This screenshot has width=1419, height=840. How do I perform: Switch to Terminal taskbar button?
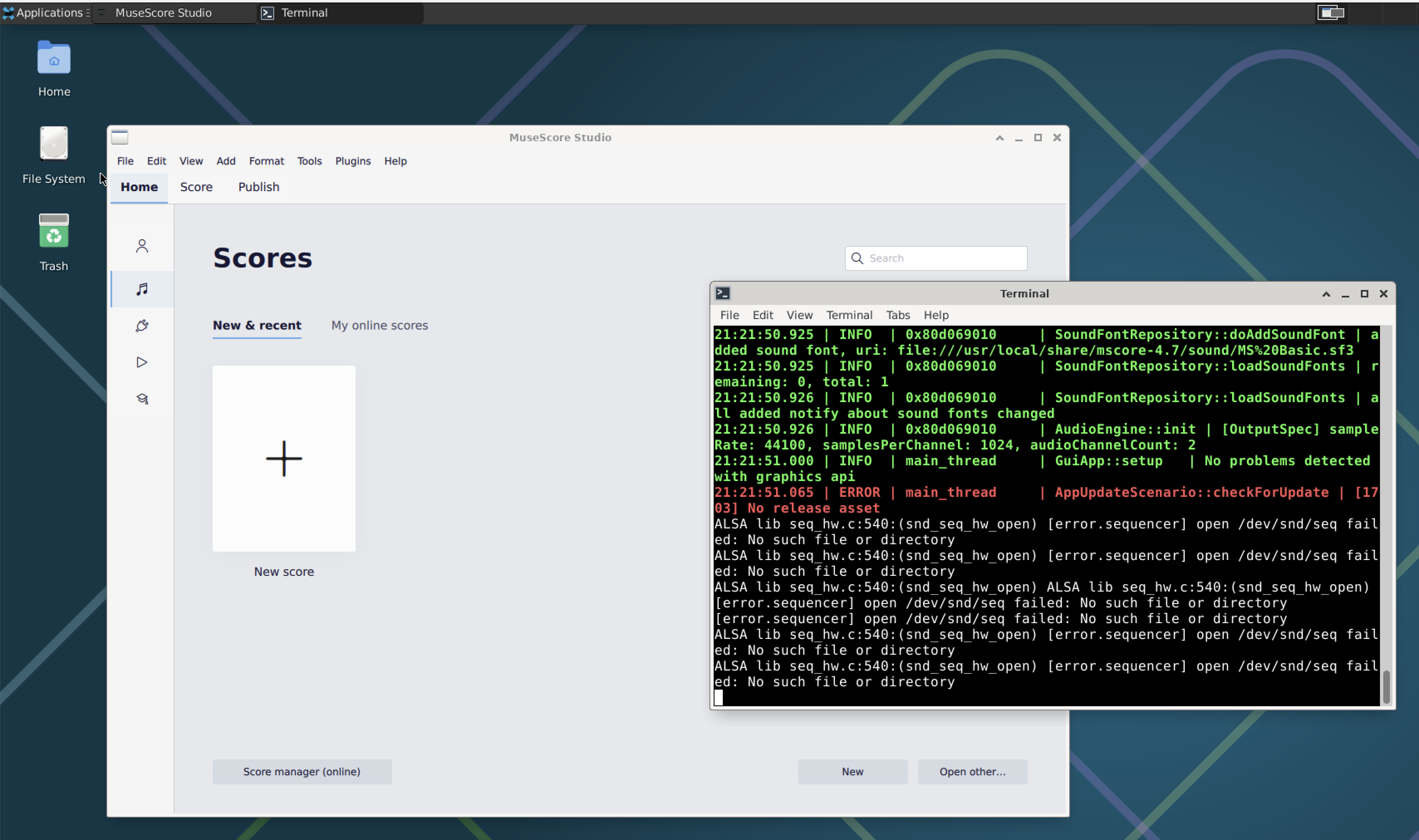[341, 12]
